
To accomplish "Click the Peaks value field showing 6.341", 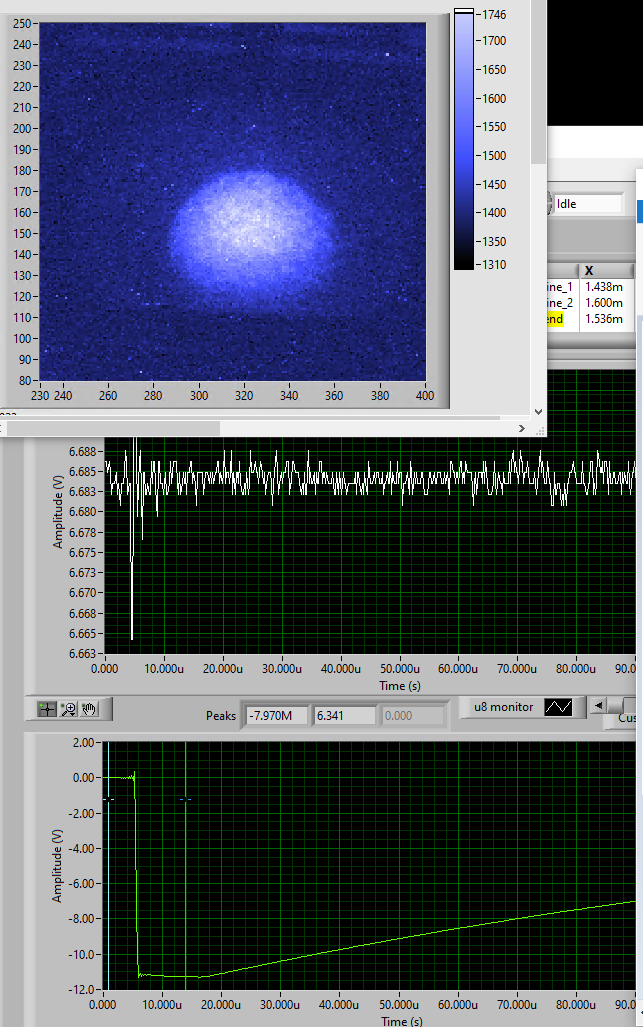I will coord(343,715).
